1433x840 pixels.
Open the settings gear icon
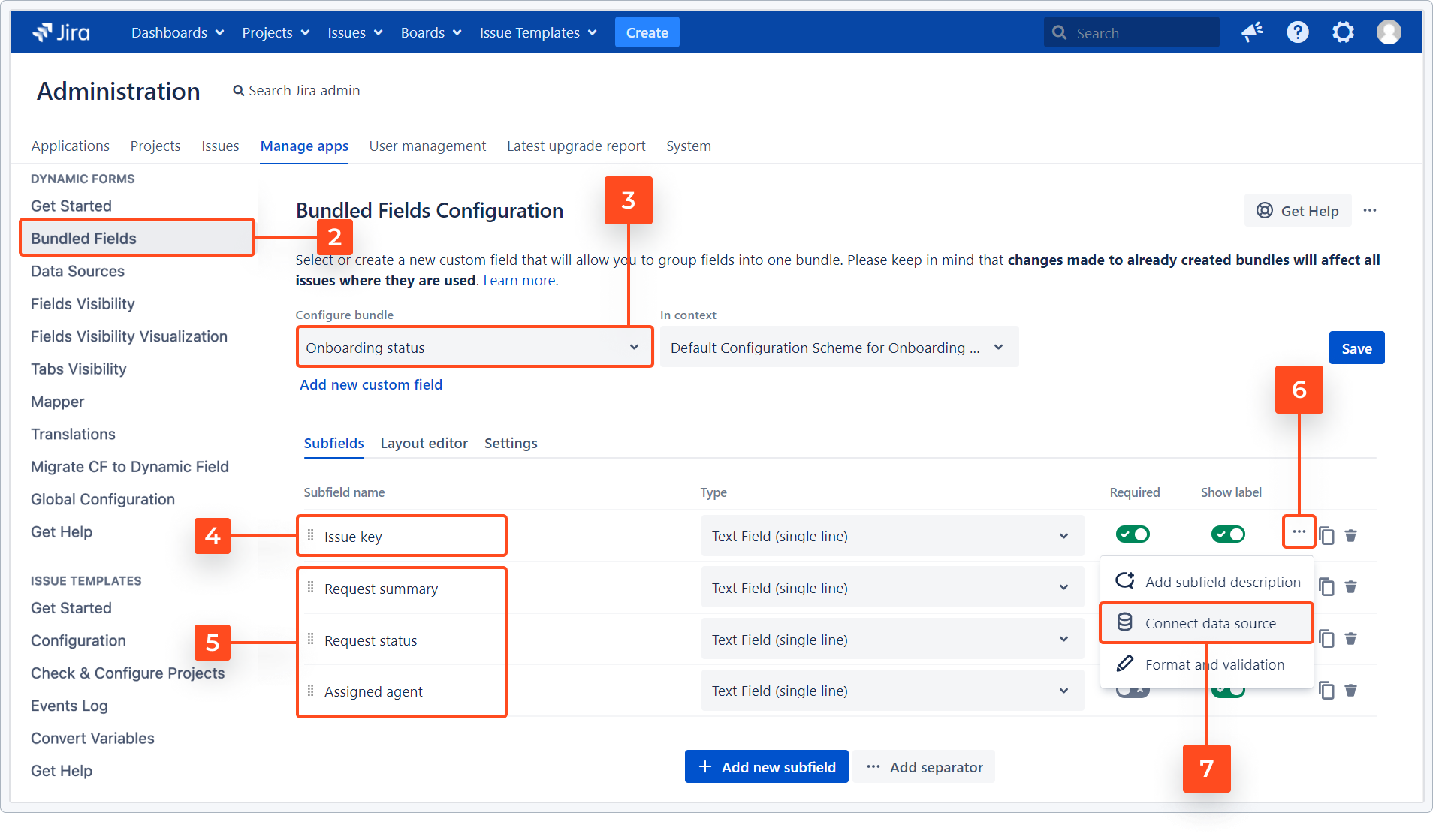coord(1343,32)
